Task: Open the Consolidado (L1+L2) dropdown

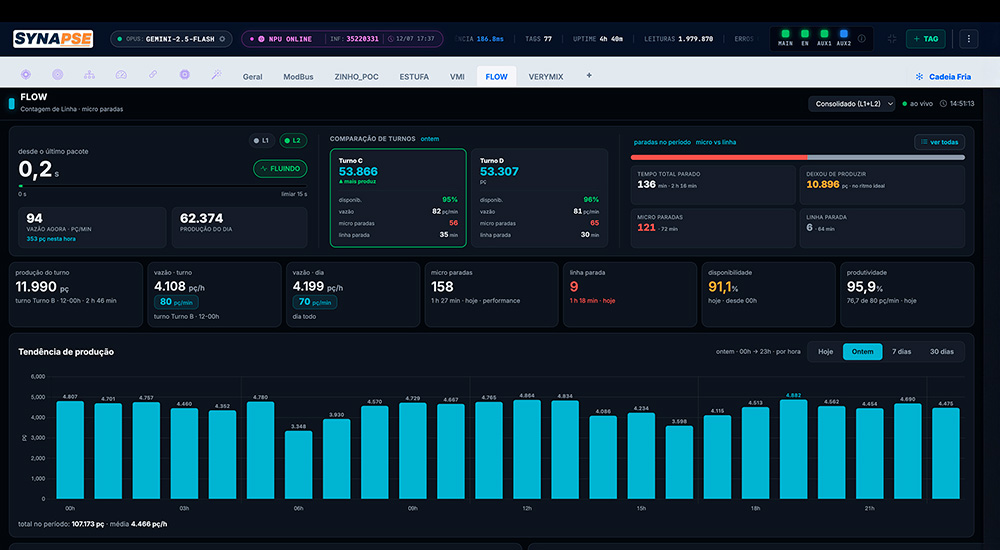Action: [x=851, y=103]
